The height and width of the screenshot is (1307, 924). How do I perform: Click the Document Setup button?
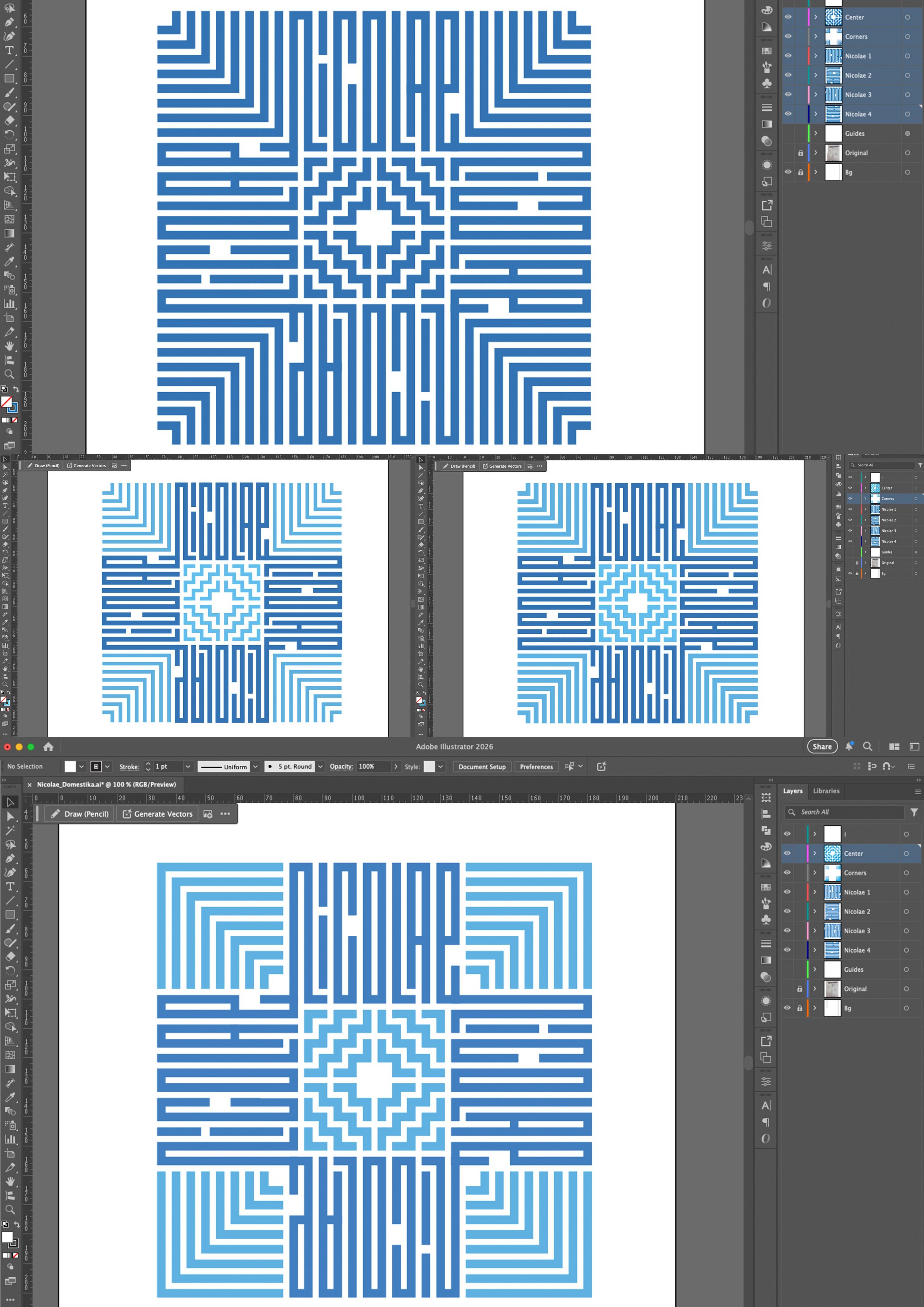click(482, 767)
